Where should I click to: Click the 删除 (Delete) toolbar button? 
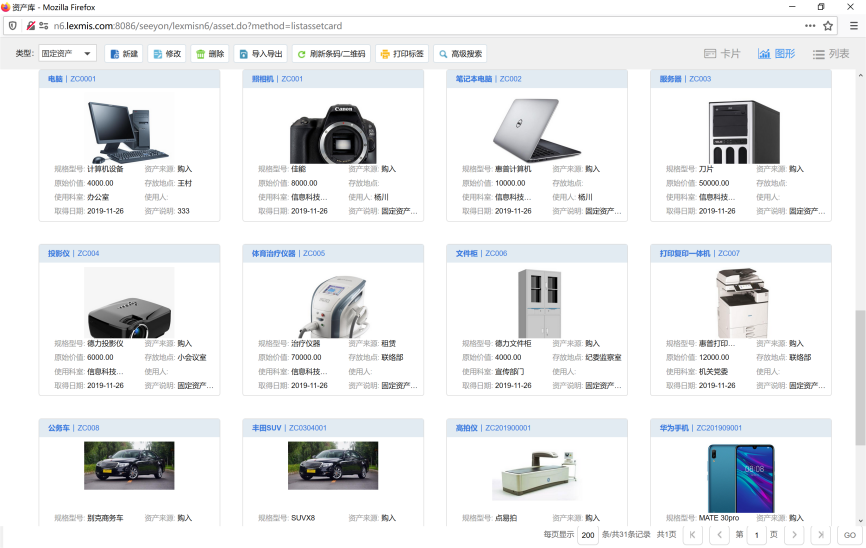click(x=209, y=54)
